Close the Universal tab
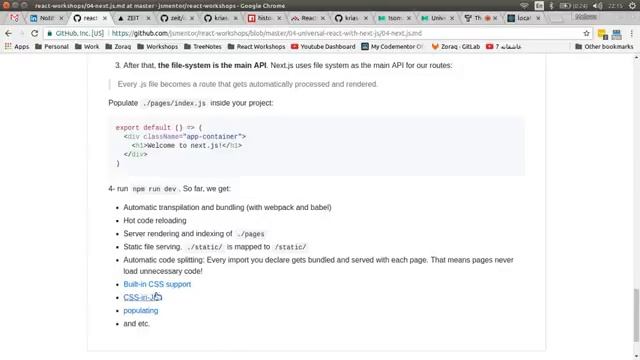The image size is (640, 360). (452, 18)
